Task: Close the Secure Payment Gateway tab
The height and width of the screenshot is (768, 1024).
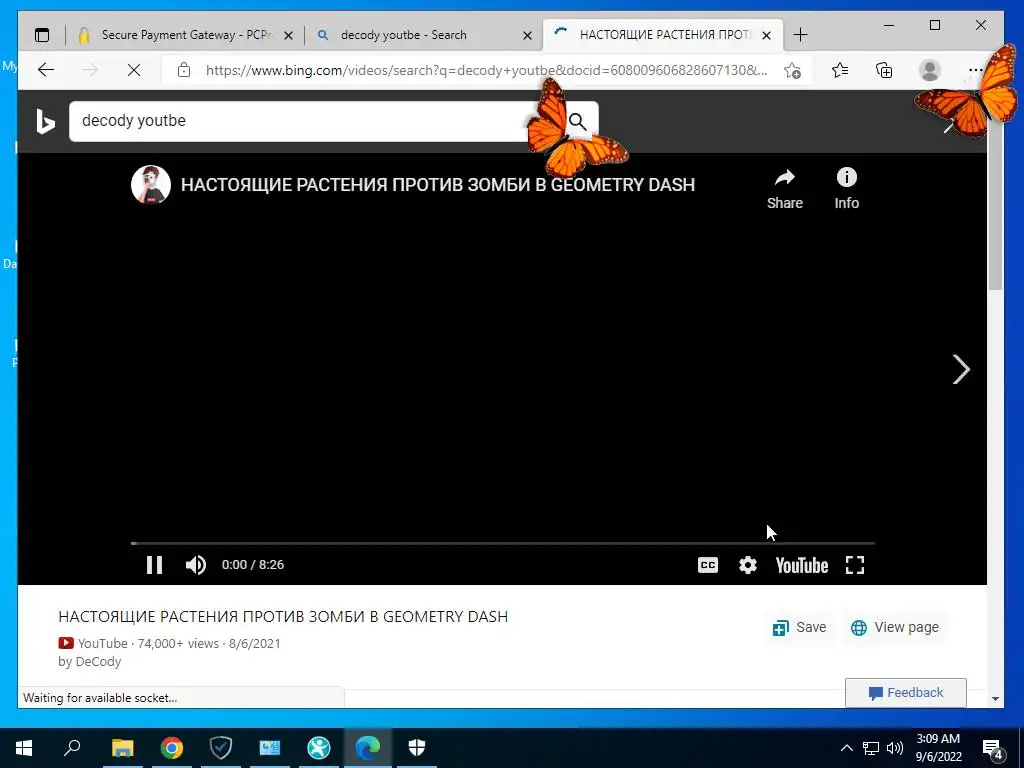Action: click(x=289, y=35)
